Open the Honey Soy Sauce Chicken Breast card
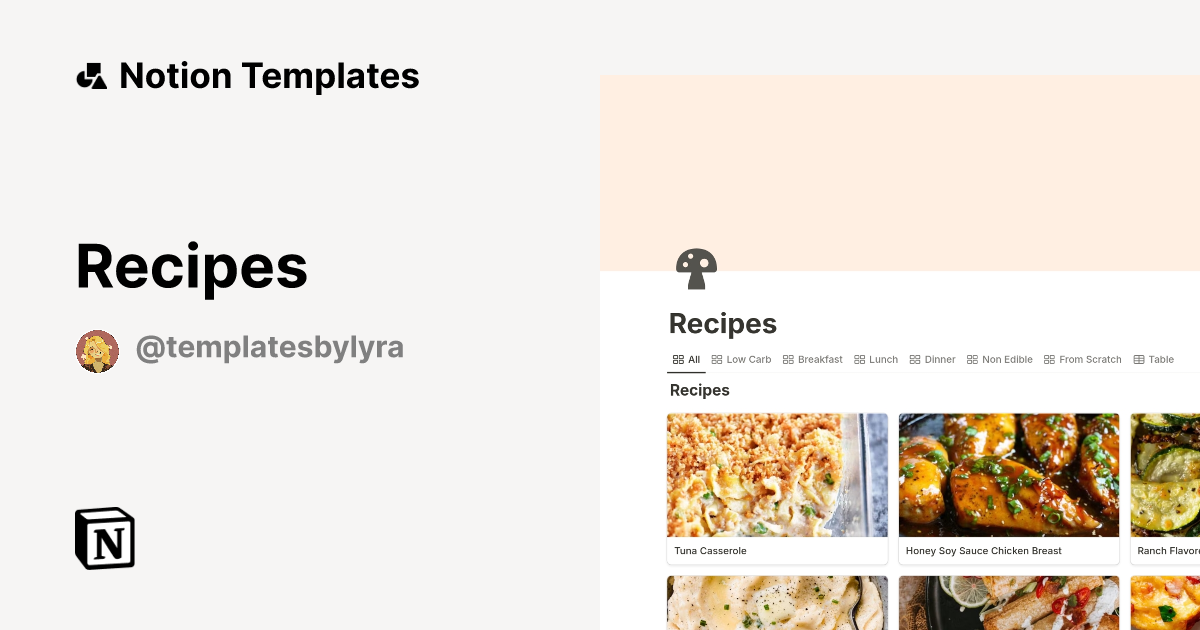The height and width of the screenshot is (630, 1200). coord(1009,489)
